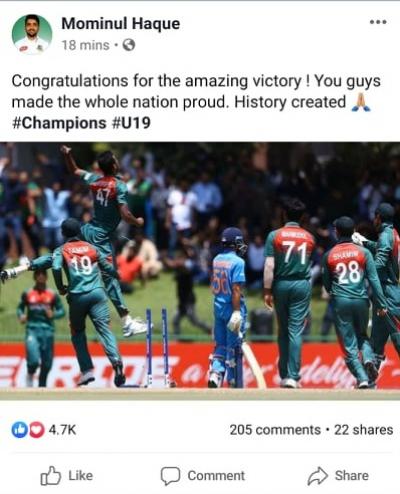View the 22 shares list

click(363, 430)
